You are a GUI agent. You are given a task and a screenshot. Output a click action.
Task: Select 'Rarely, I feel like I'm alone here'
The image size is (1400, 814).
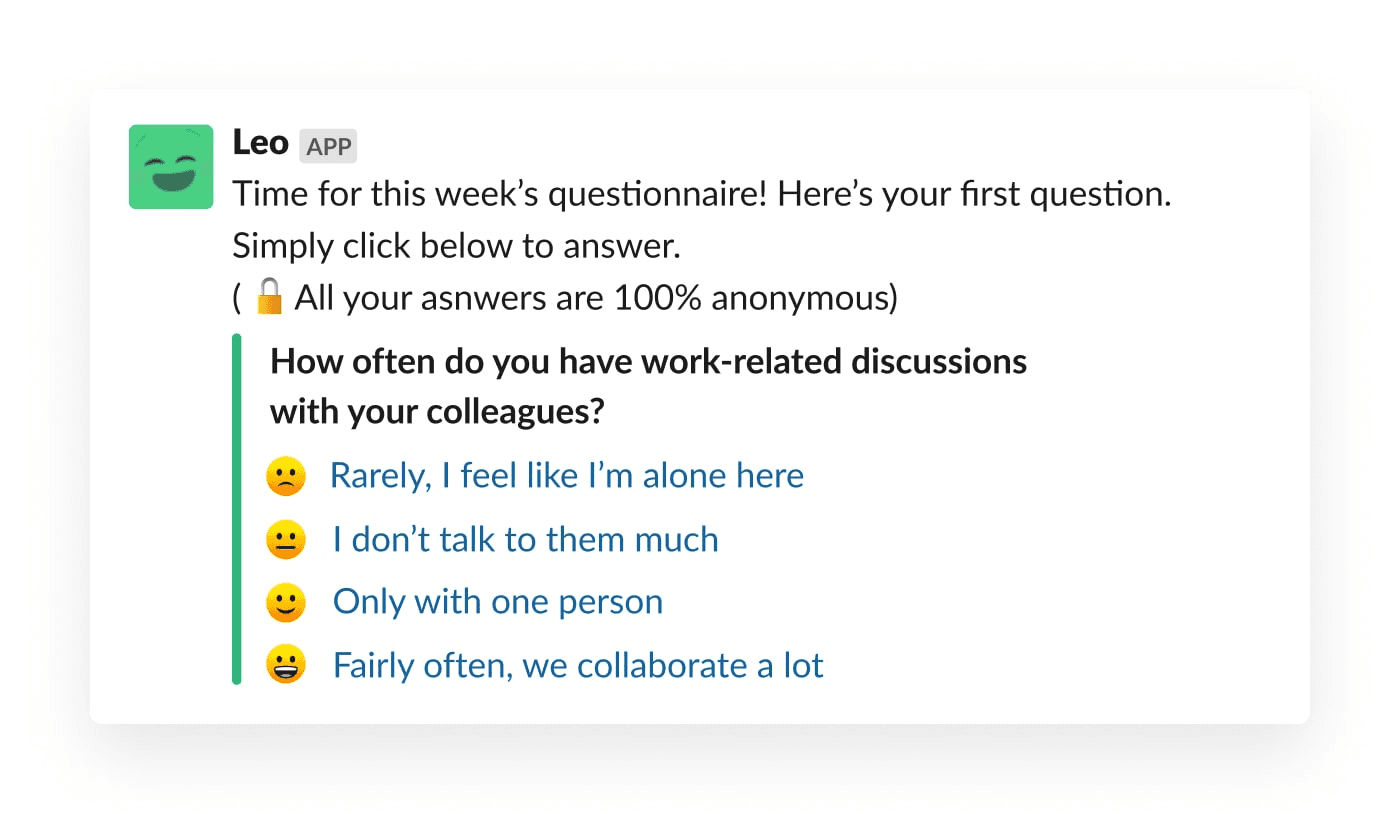(566, 475)
